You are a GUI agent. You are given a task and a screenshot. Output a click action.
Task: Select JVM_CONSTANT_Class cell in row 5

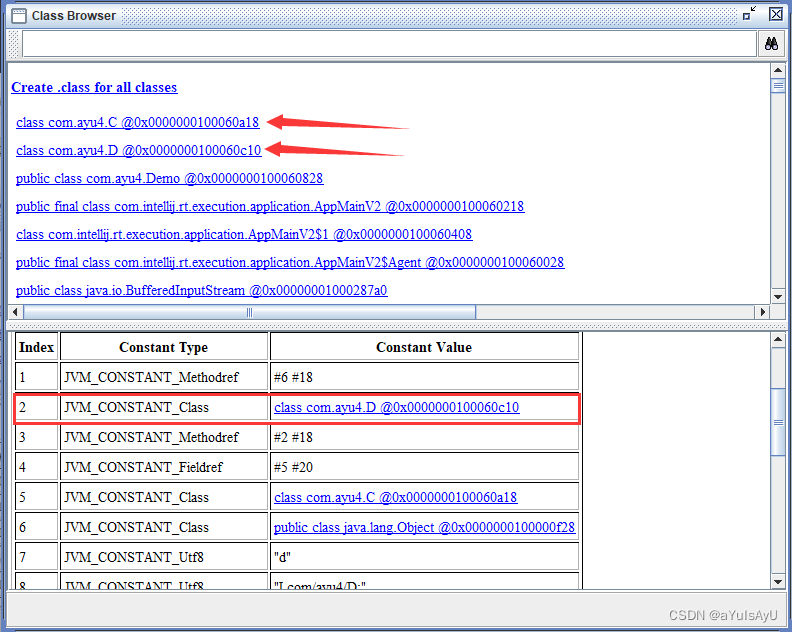[x=164, y=497]
